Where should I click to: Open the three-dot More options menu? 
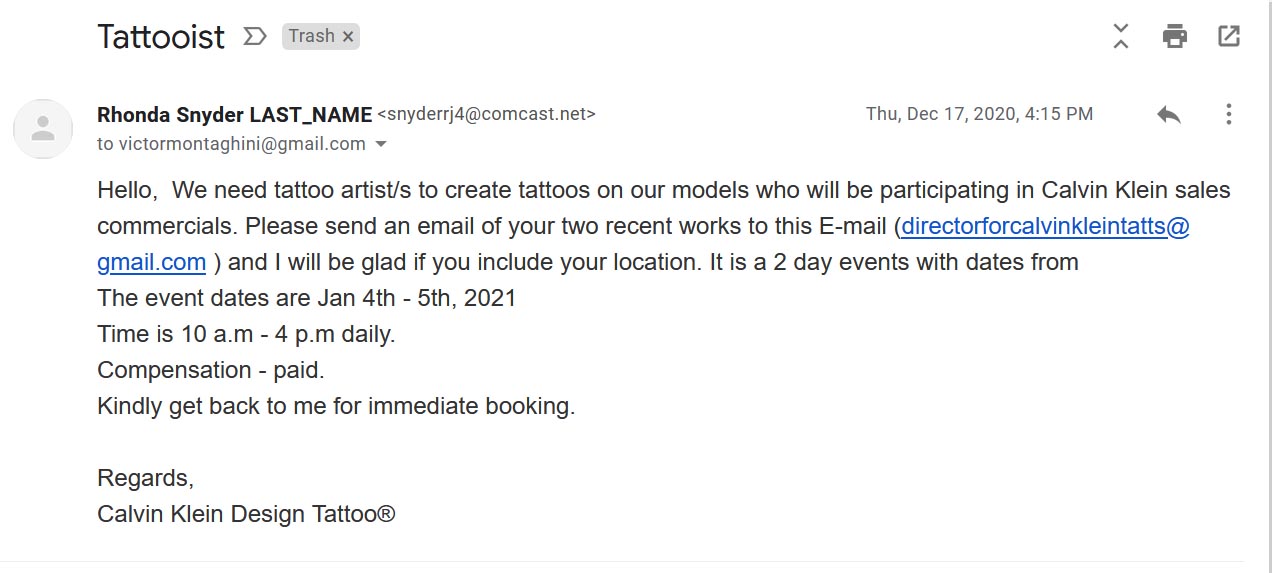(x=1228, y=114)
